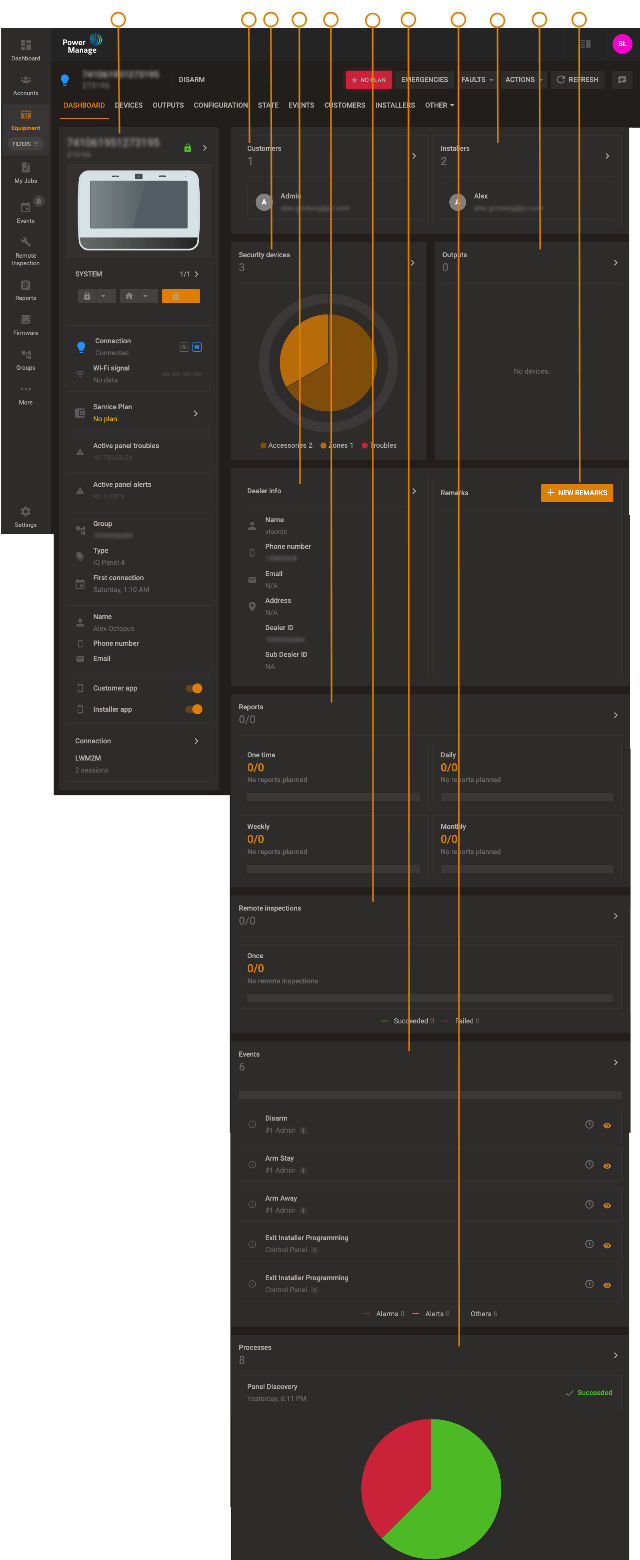
Task: Expand the Installers card chevron
Action: [607, 156]
